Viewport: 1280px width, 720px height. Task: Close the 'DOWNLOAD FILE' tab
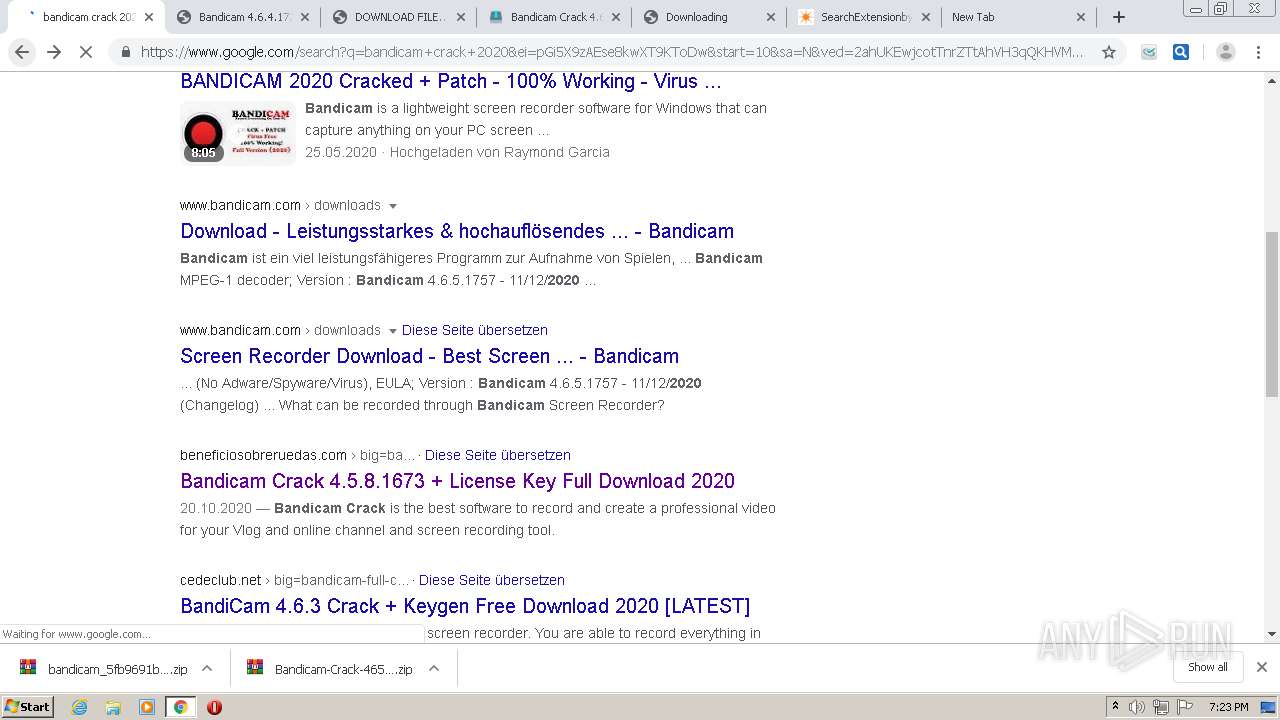click(x=461, y=17)
